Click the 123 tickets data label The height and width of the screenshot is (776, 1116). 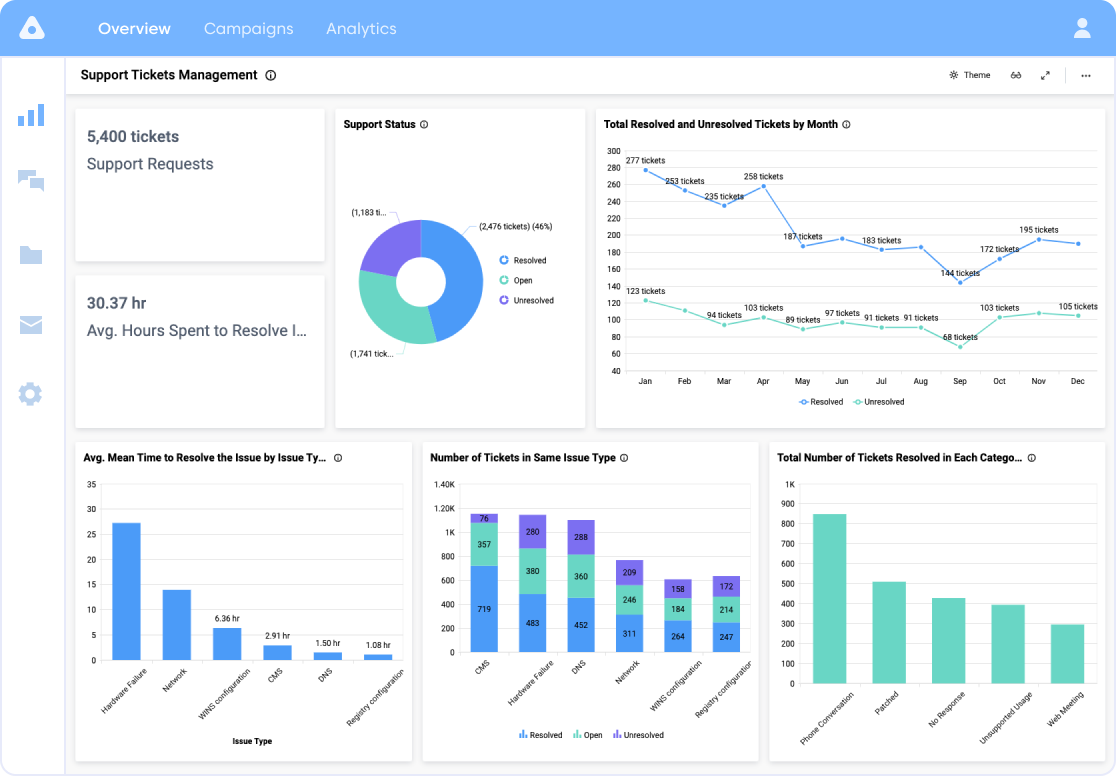646,291
